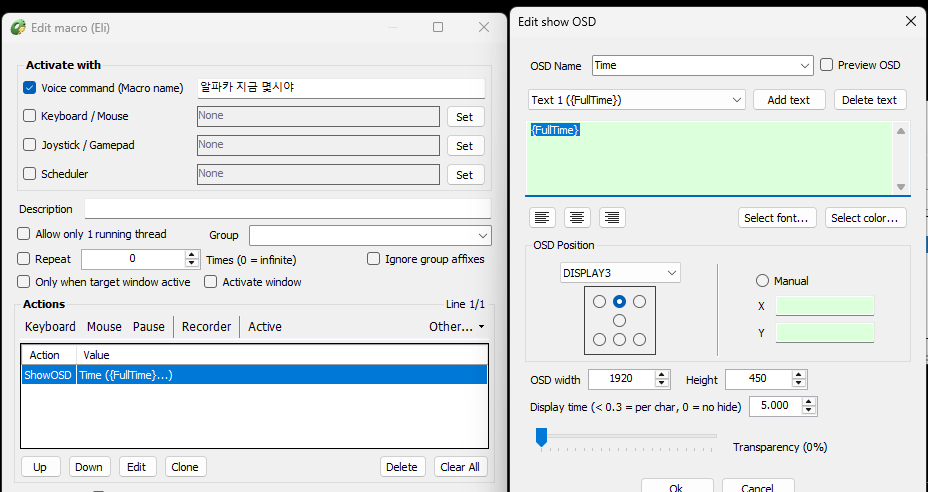Click Ok in Edit show OSD

coord(677,487)
